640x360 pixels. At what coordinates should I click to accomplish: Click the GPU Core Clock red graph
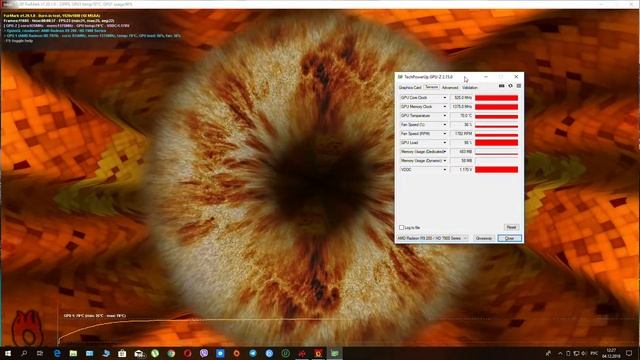496,98
